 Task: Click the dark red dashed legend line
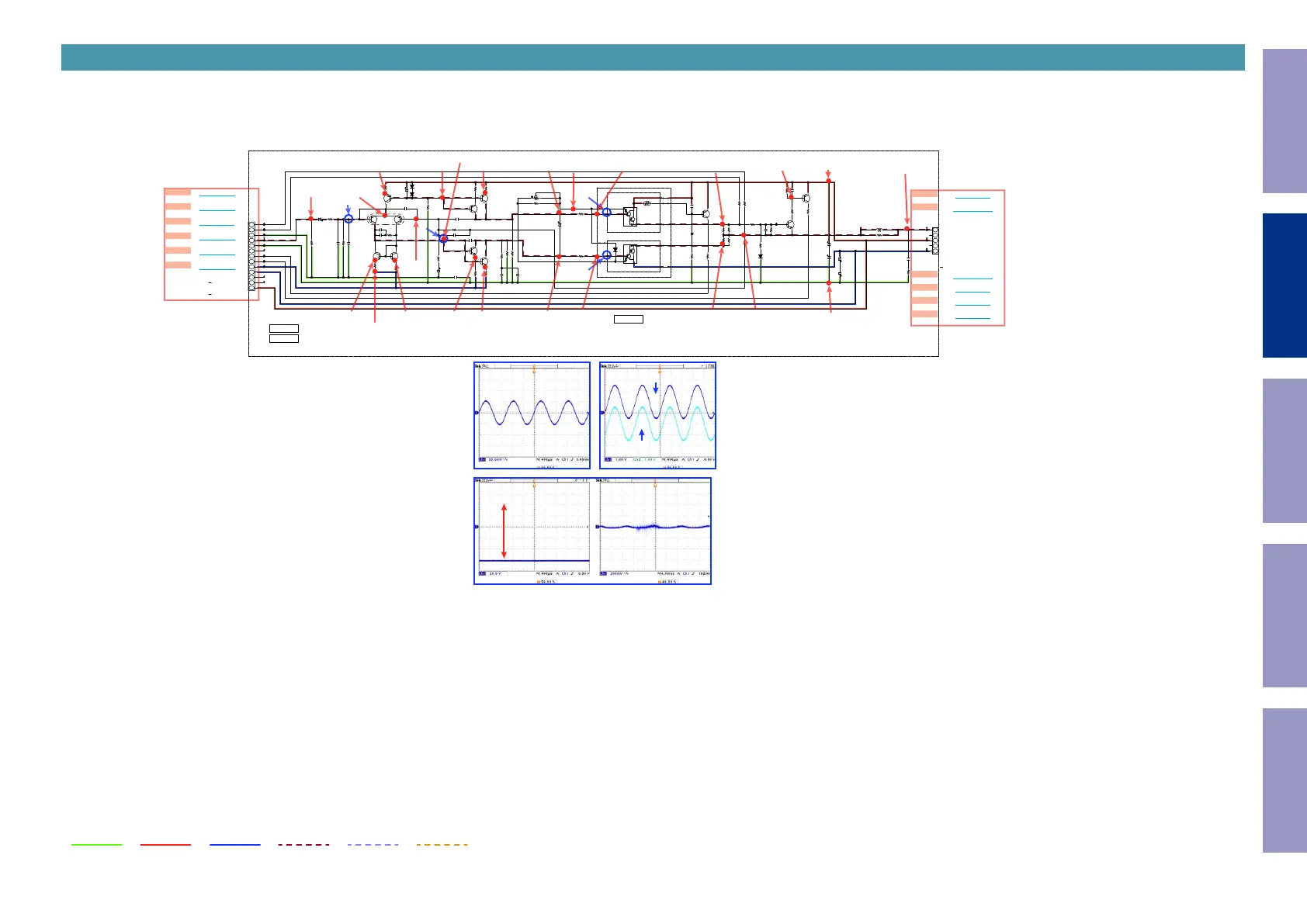click(304, 844)
